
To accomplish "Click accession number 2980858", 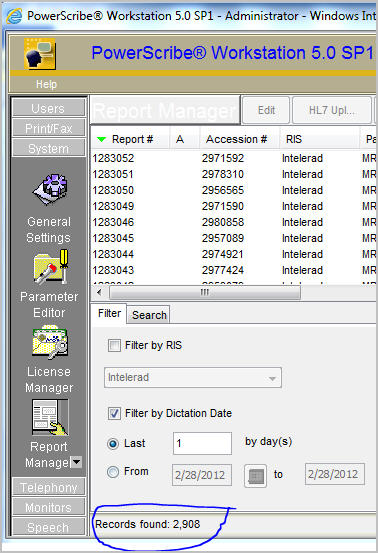I will [223, 222].
